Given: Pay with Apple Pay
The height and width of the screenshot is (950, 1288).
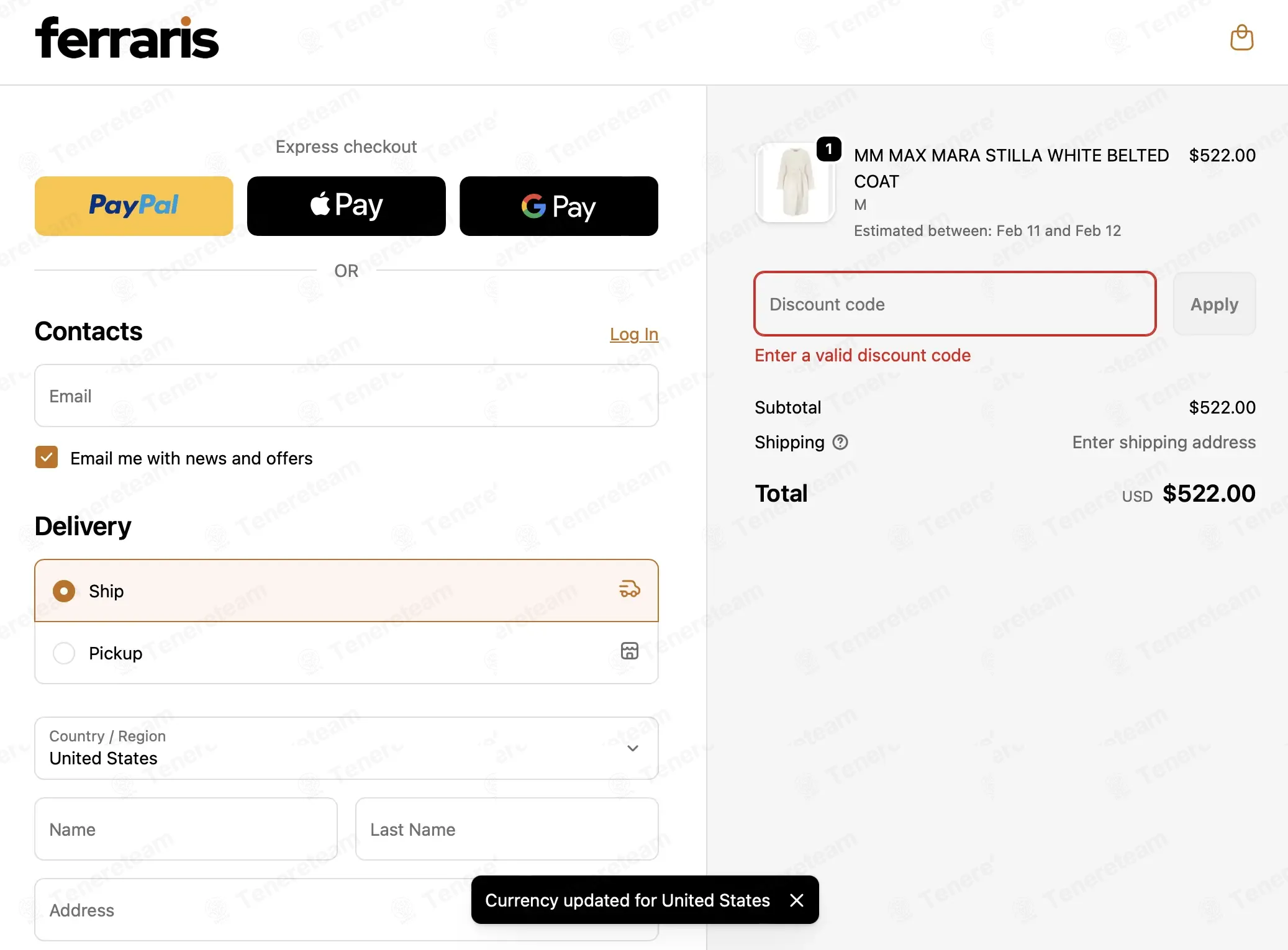Looking at the screenshot, I should (347, 206).
